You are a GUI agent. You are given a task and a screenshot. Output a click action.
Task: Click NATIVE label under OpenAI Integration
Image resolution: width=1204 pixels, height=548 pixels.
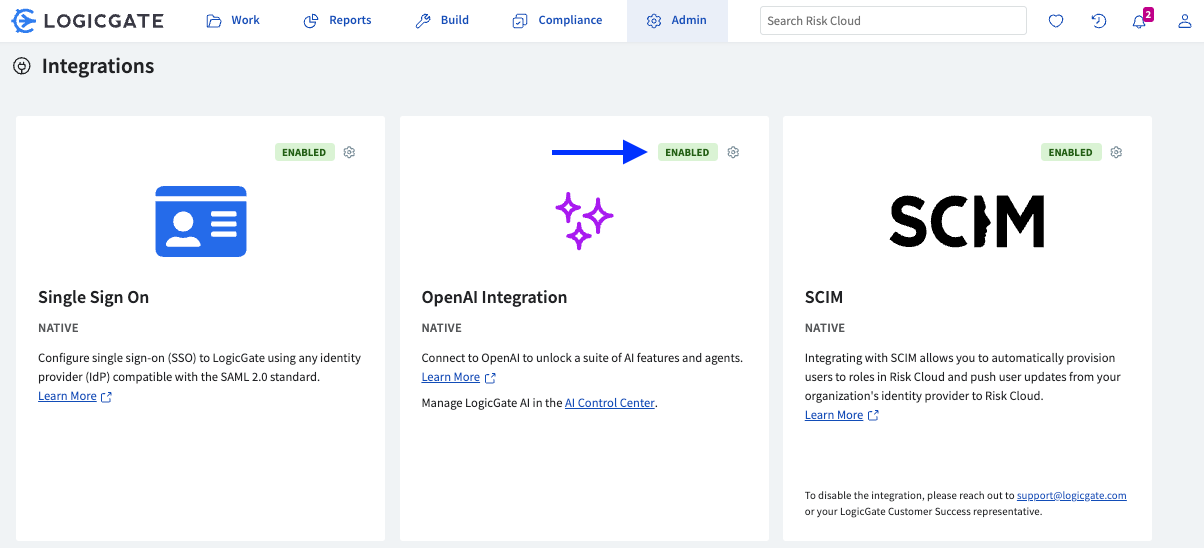click(442, 328)
